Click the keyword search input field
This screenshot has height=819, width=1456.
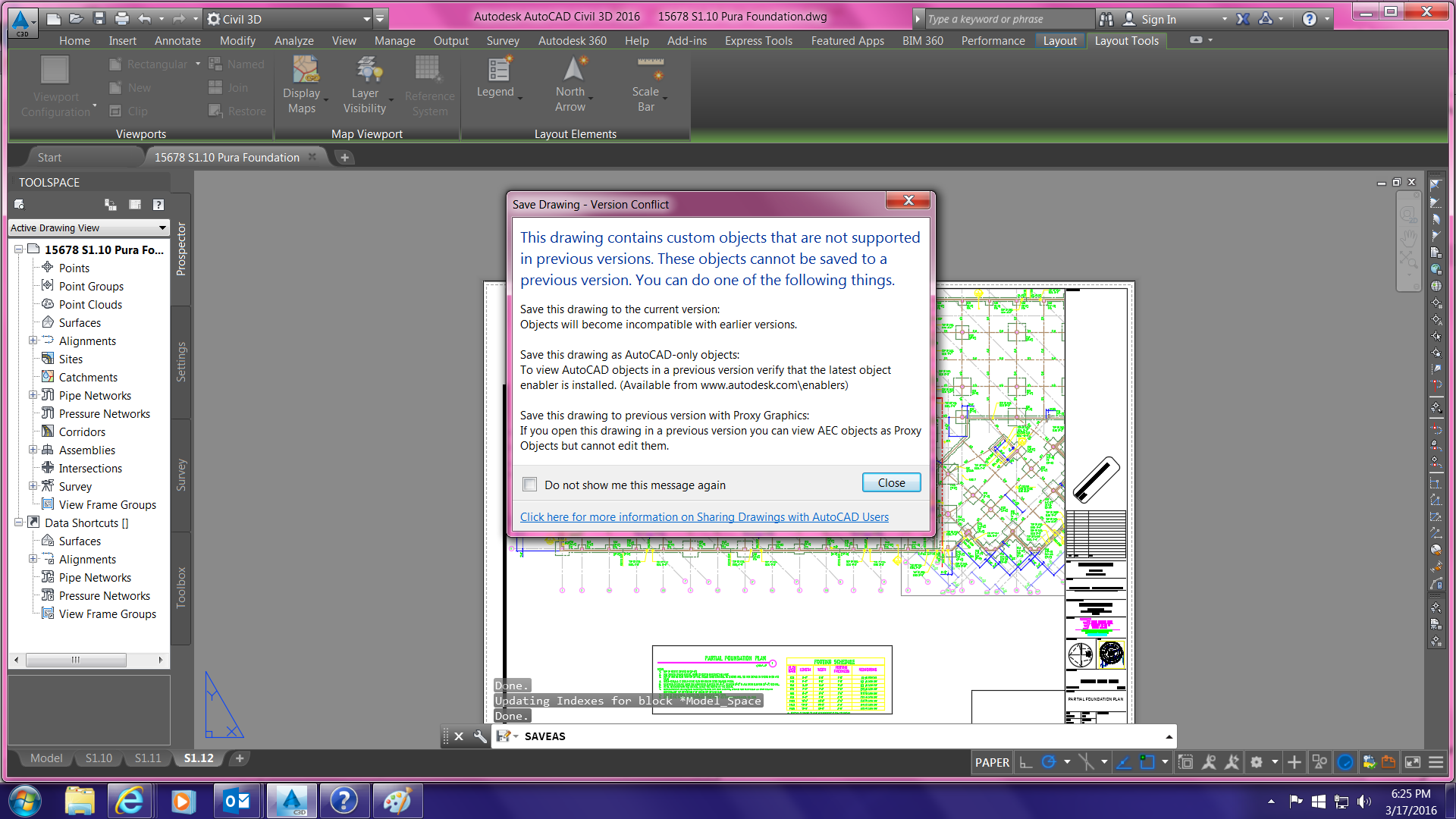(1009, 19)
